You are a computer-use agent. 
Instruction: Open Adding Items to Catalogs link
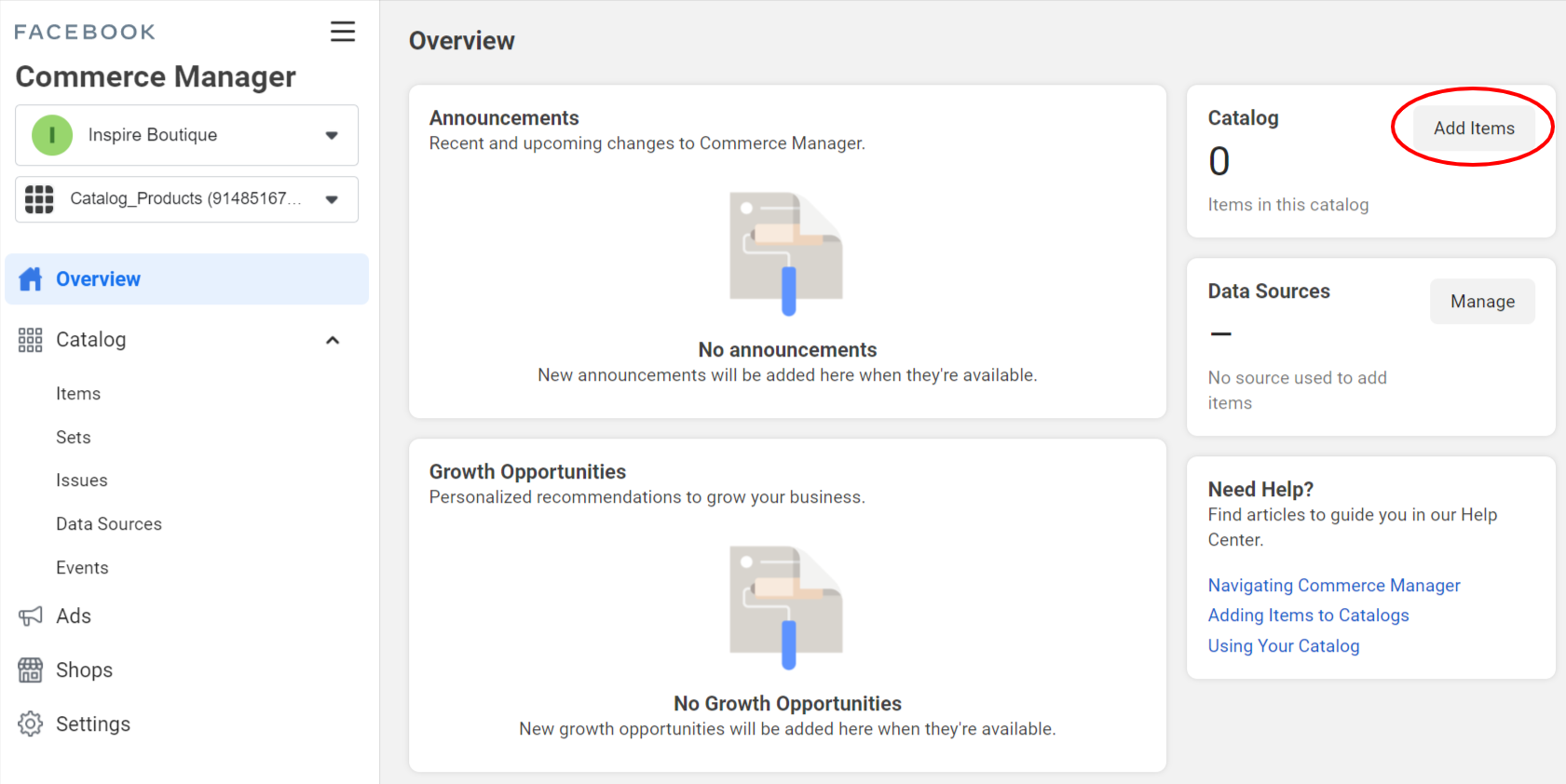1308,615
